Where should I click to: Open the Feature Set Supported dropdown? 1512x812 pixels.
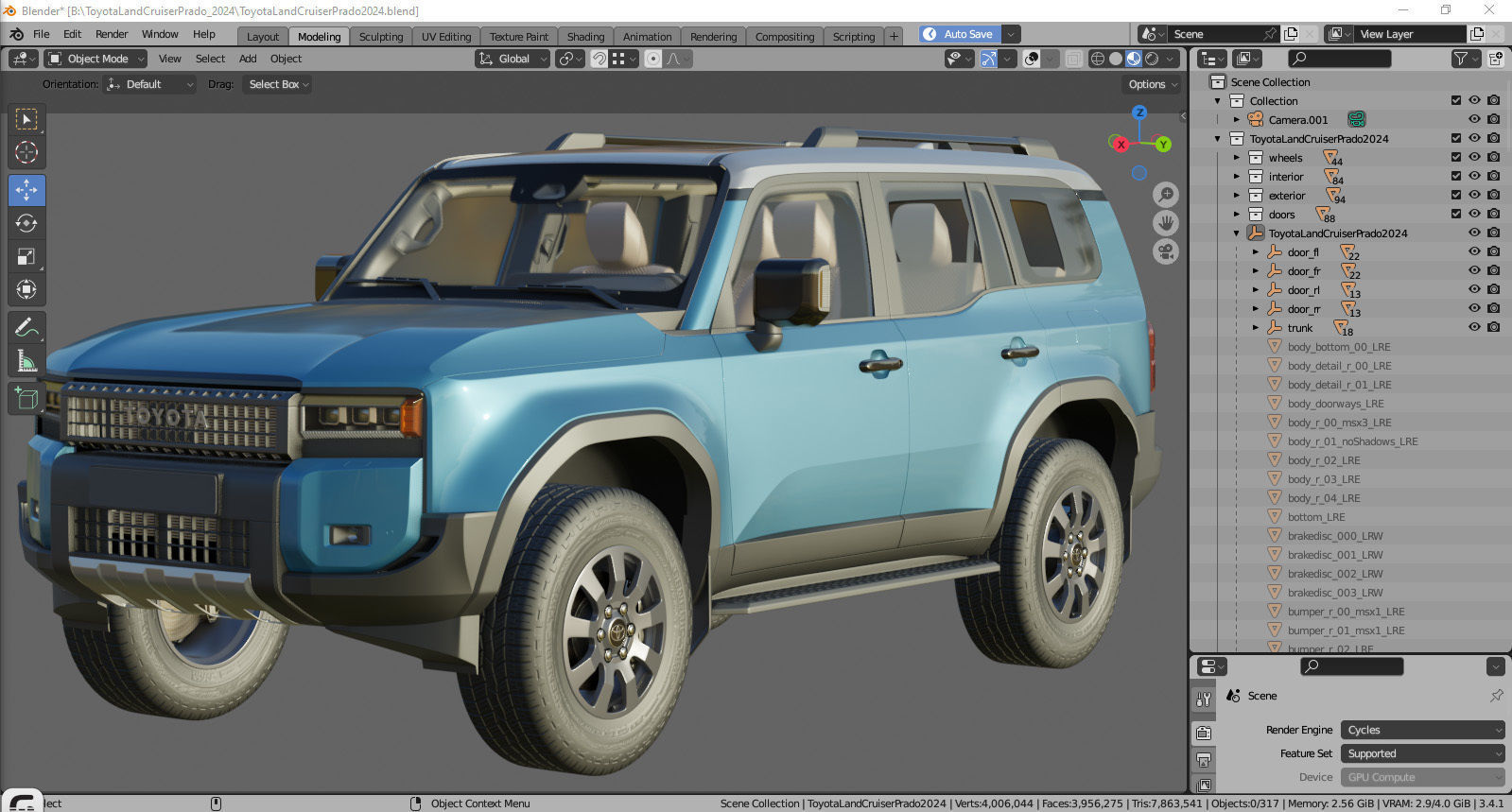(x=1422, y=753)
